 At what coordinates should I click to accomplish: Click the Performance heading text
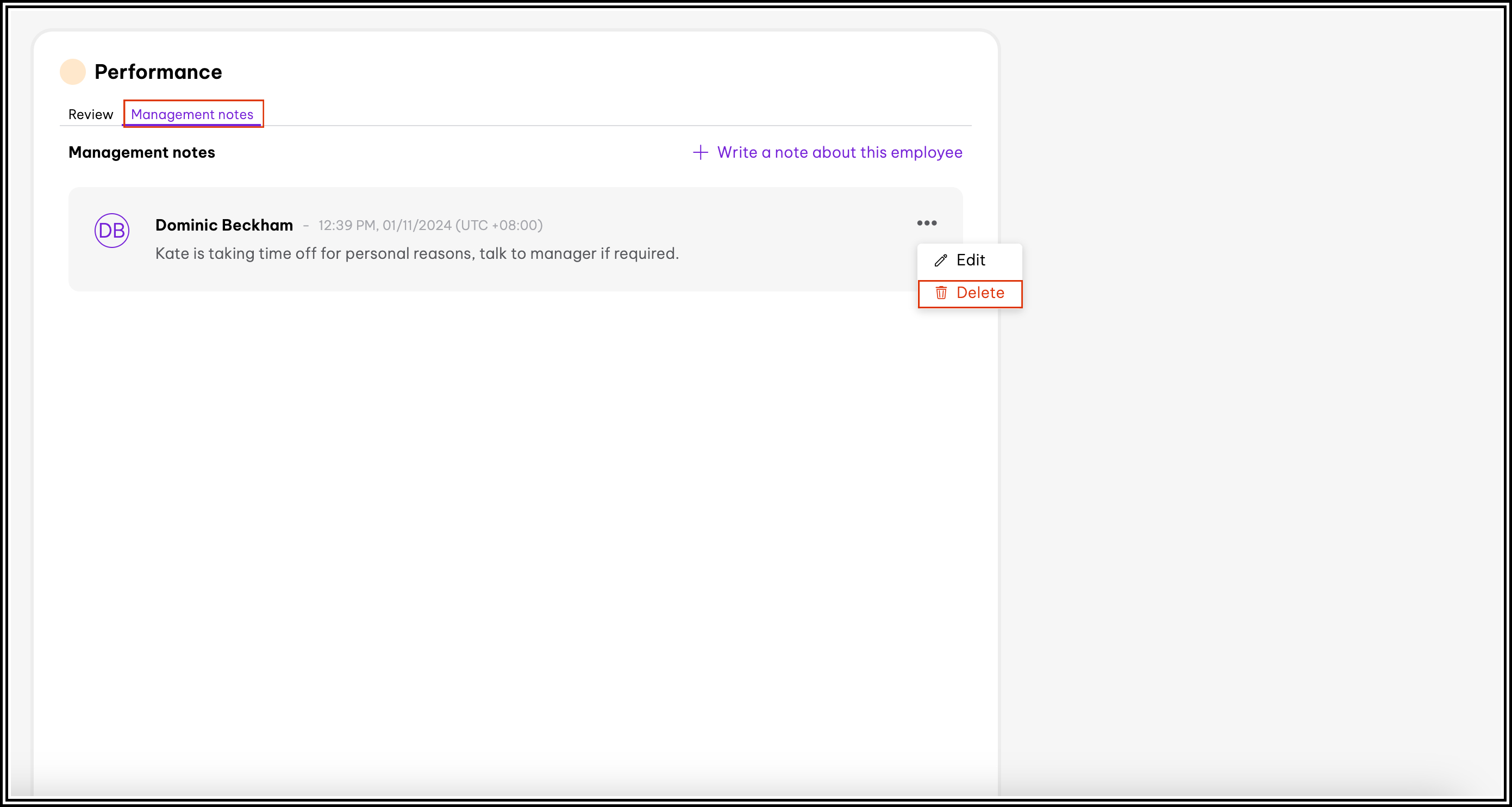pyautogui.click(x=159, y=71)
